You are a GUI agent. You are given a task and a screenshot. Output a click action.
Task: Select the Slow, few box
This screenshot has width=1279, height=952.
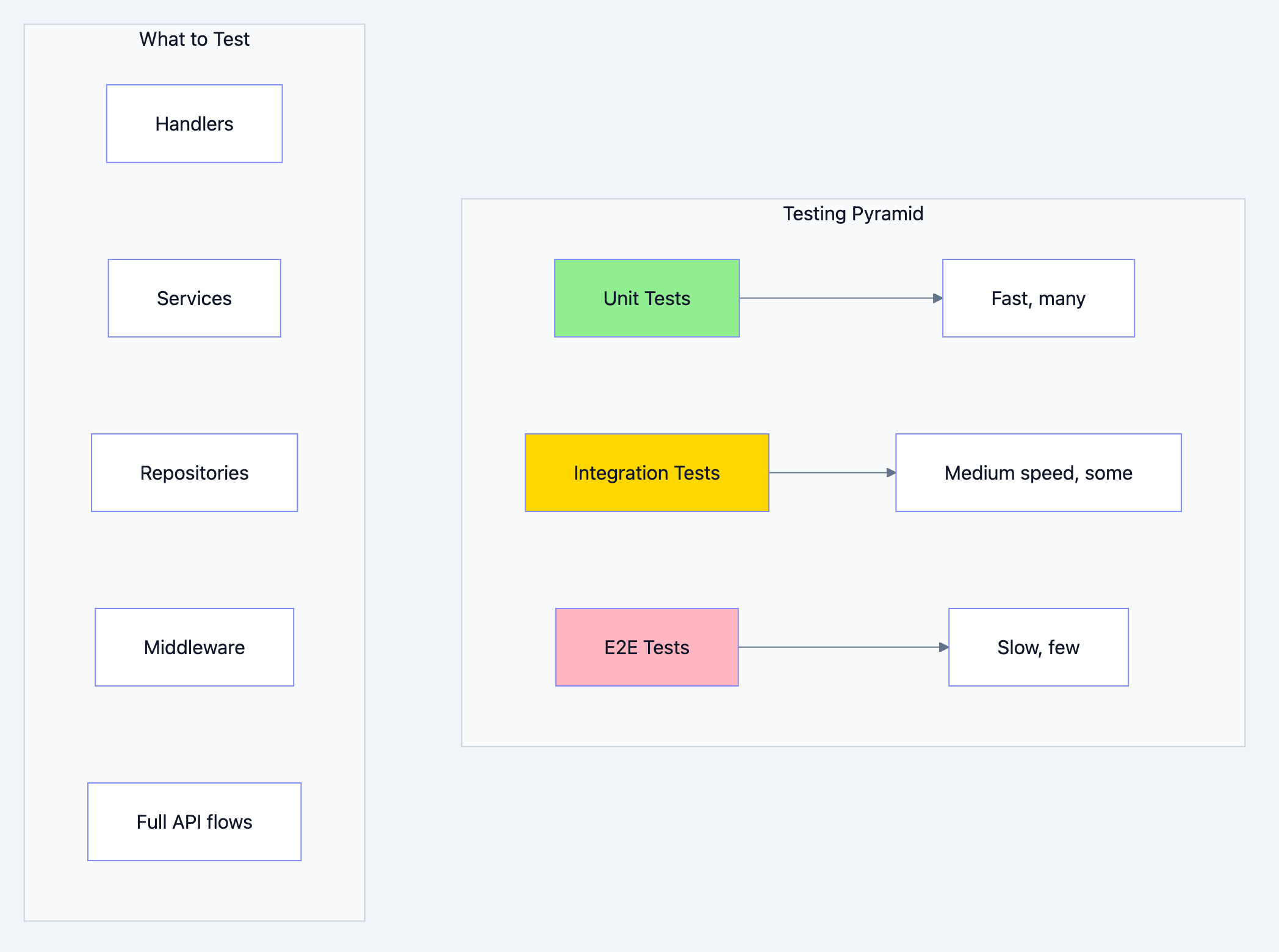[1038, 647]
